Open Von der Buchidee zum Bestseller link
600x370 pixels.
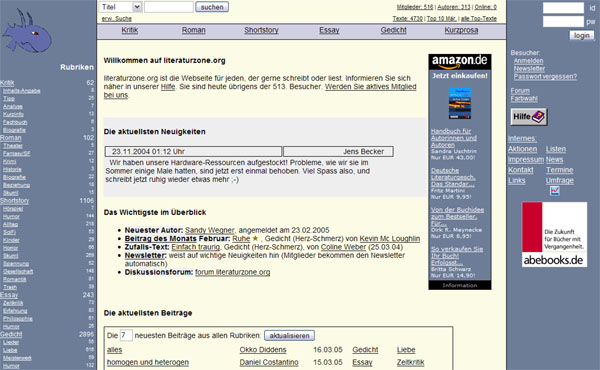pos(457,217)
